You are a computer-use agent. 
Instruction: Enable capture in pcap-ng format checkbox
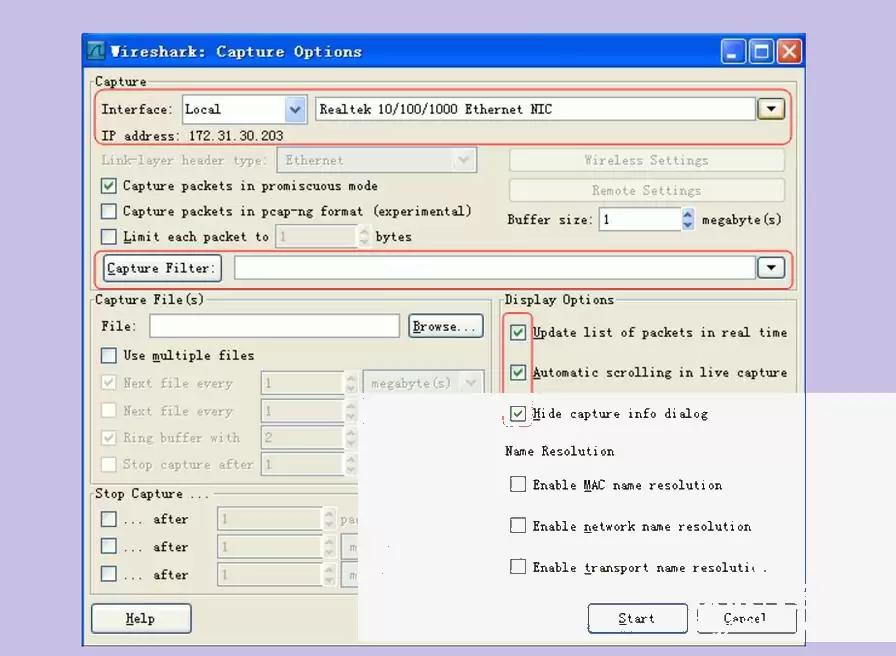click(x=109, y=211)
